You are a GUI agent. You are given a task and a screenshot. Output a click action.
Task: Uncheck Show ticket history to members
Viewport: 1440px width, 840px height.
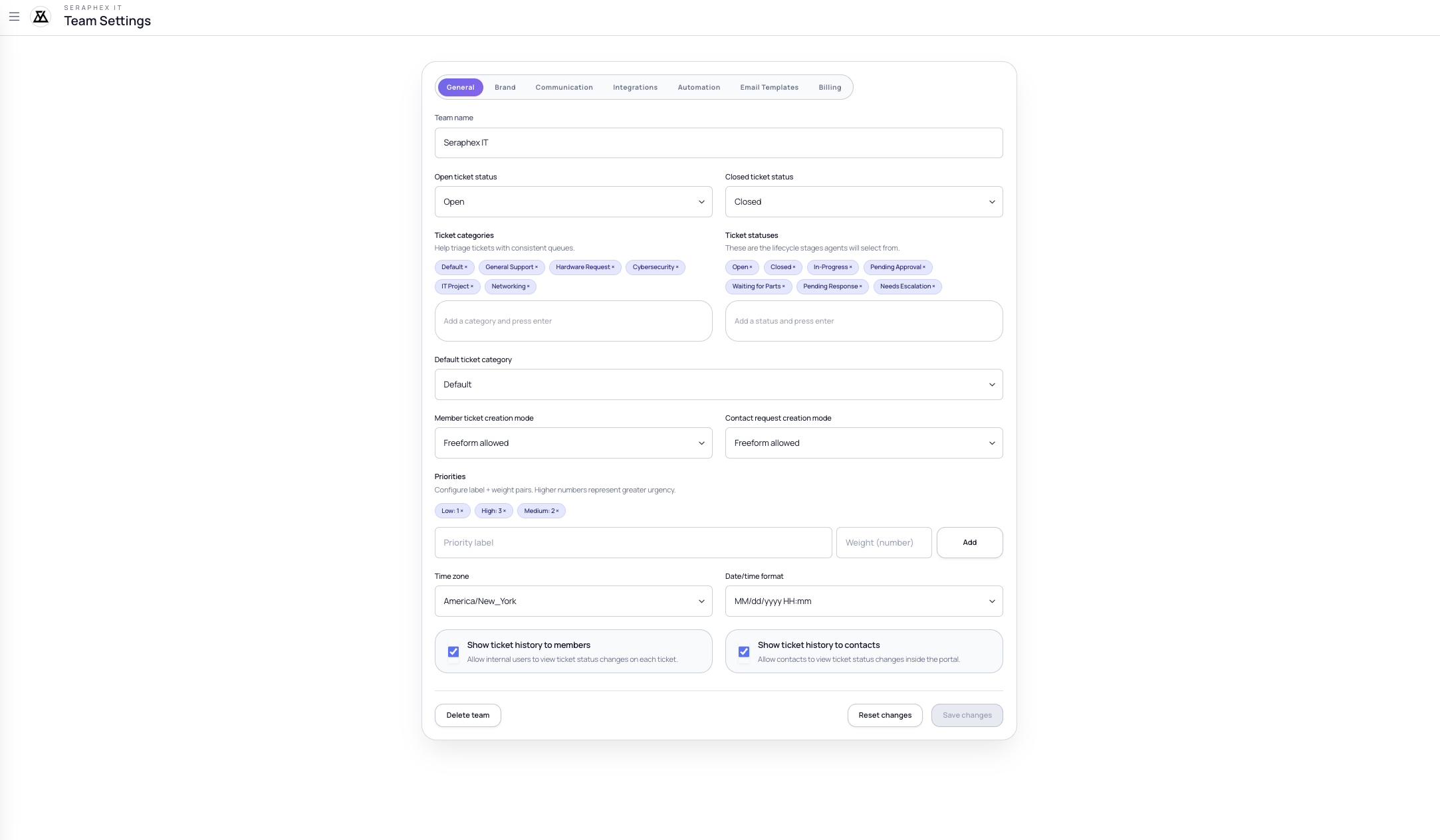453,651
